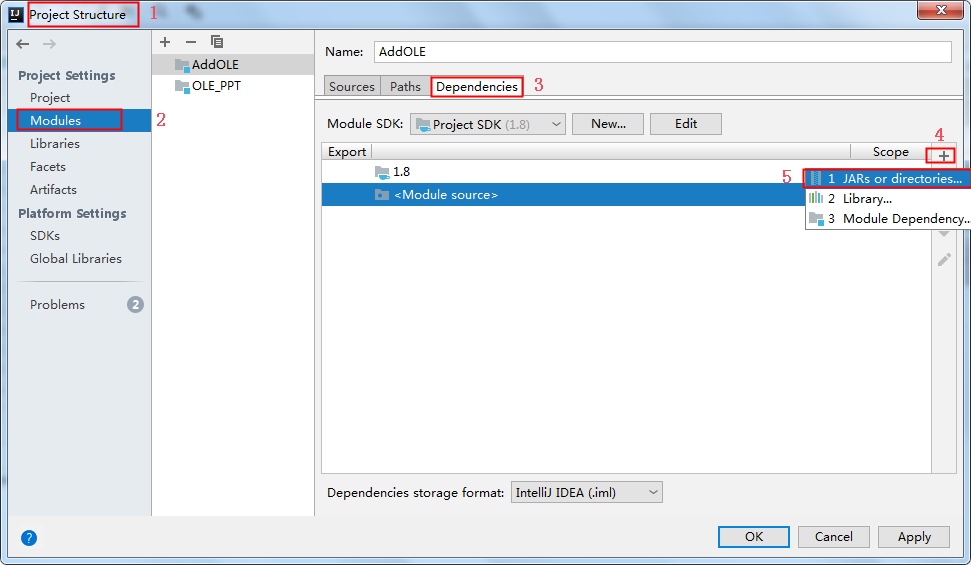Open help with the question mark icon
Viewport: 971px width, 565px height.
coord(28,538)
